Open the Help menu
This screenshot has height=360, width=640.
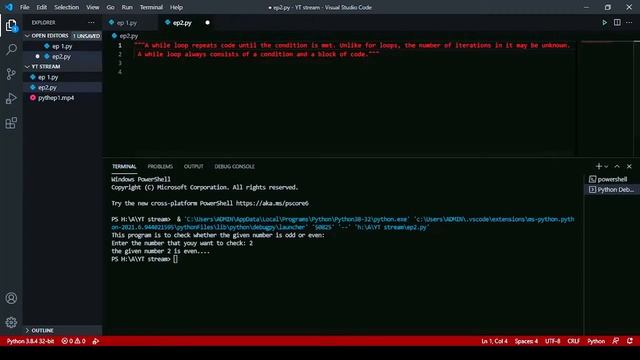pos(176,7)
